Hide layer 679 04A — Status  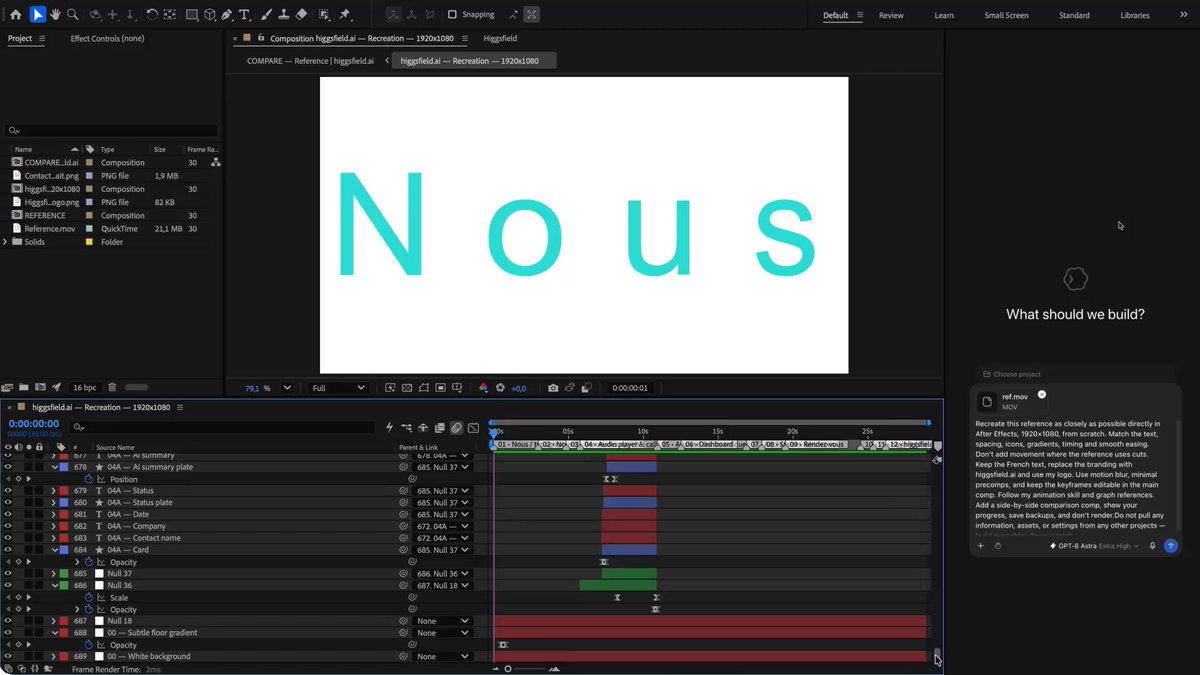[x=8, y=491]
